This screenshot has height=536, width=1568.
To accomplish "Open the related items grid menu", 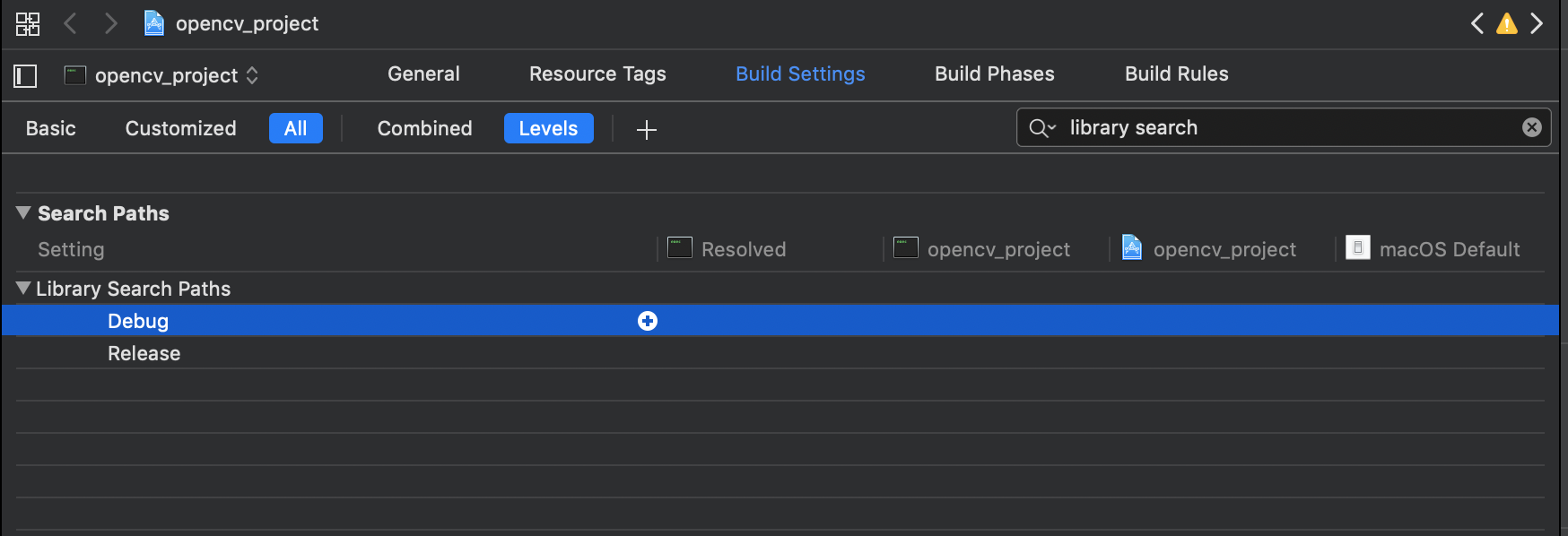I will click(28, 24).
